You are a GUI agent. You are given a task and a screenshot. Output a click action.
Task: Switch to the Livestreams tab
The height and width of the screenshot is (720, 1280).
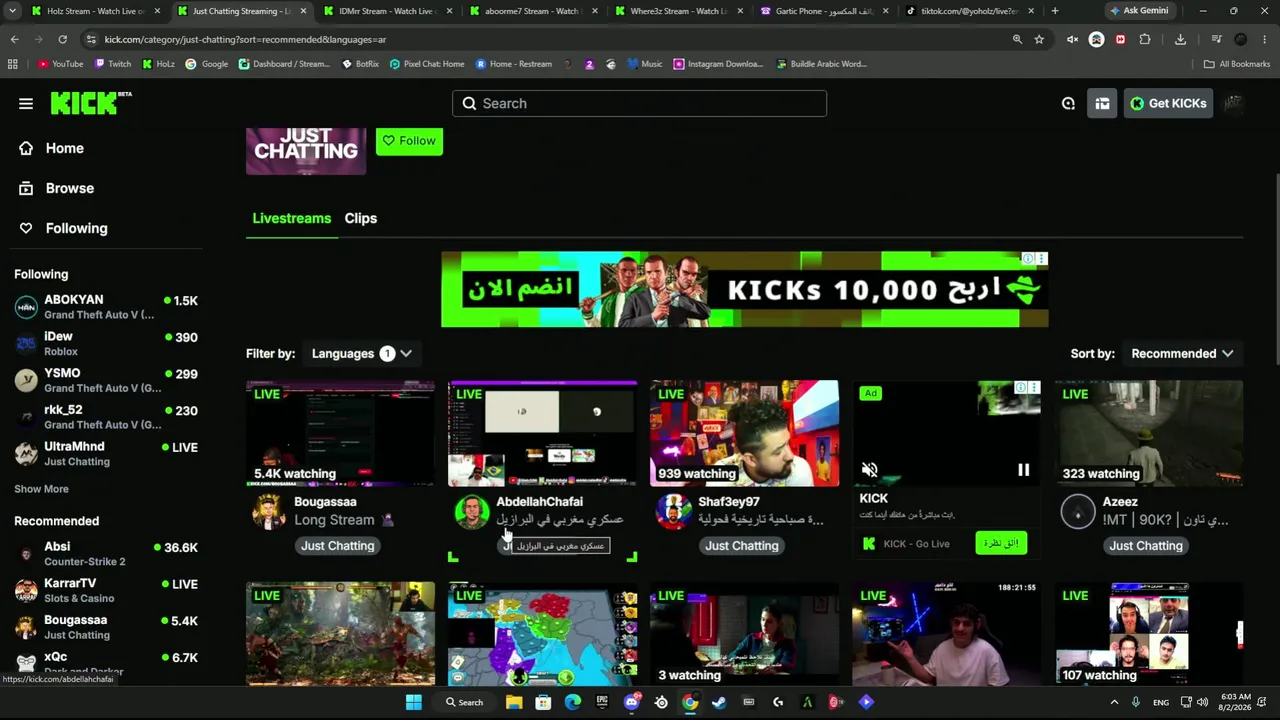(291, 218)
